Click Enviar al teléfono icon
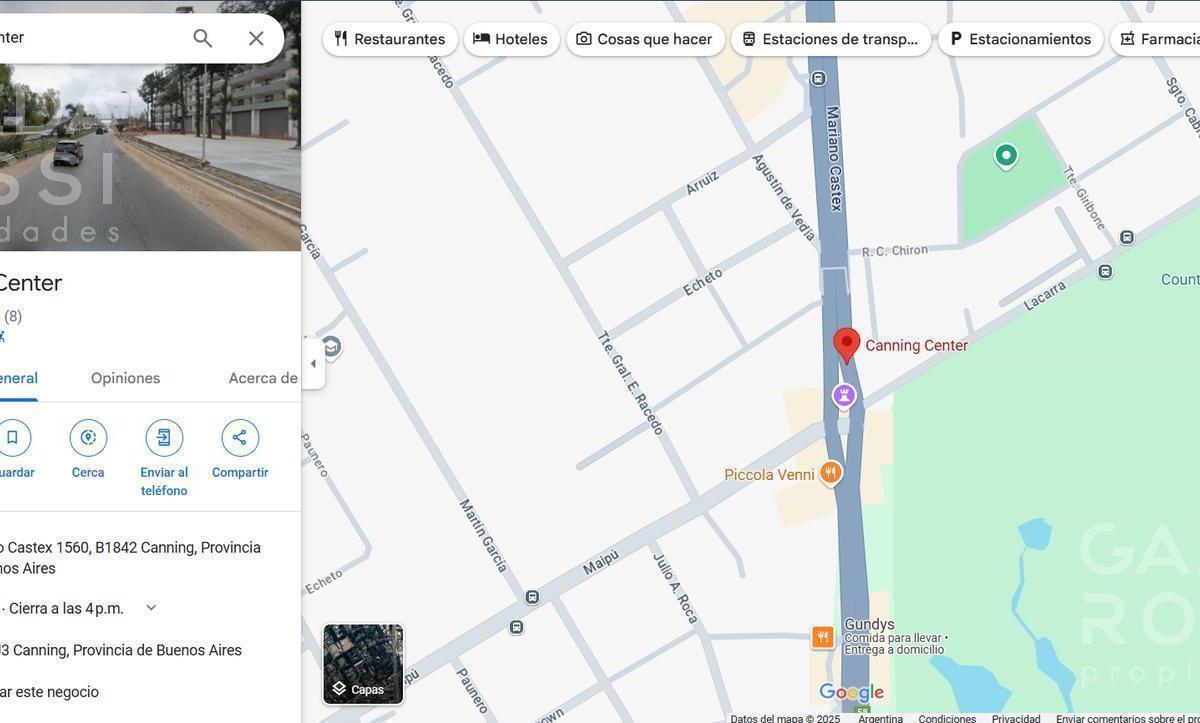 (x=164, y=438)
